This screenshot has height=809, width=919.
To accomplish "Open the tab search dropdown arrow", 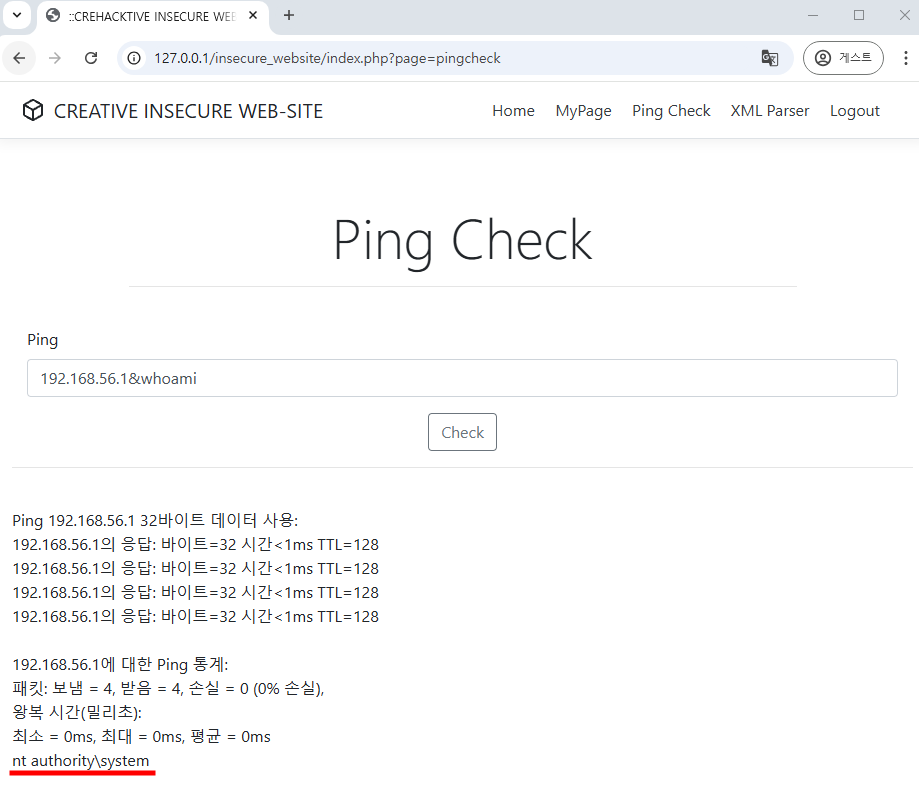I will pyautogui.click(x=17, y=15).
